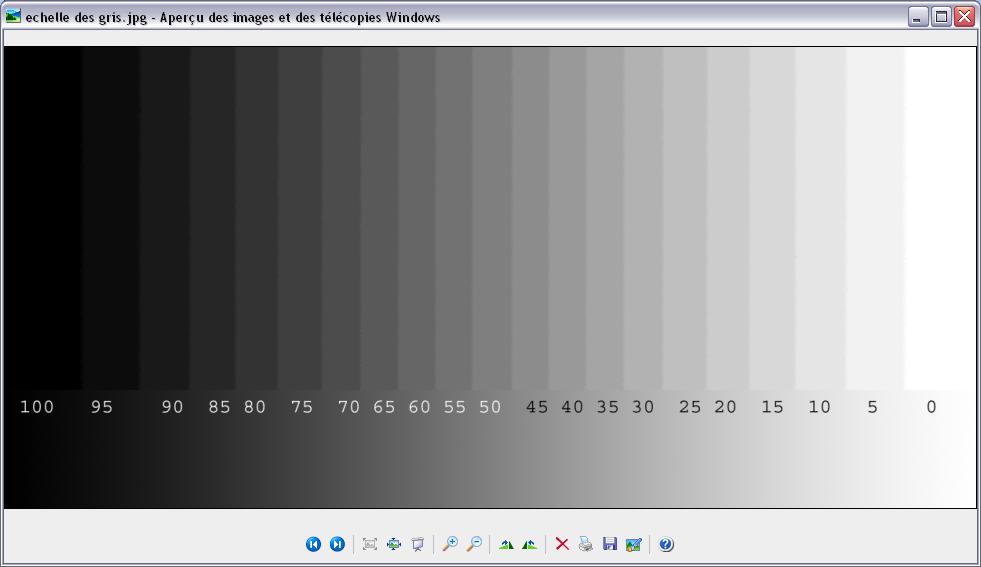Maximize the image viewer window
The height and width of the screenshot is (567, 981).
coord(941,17)
